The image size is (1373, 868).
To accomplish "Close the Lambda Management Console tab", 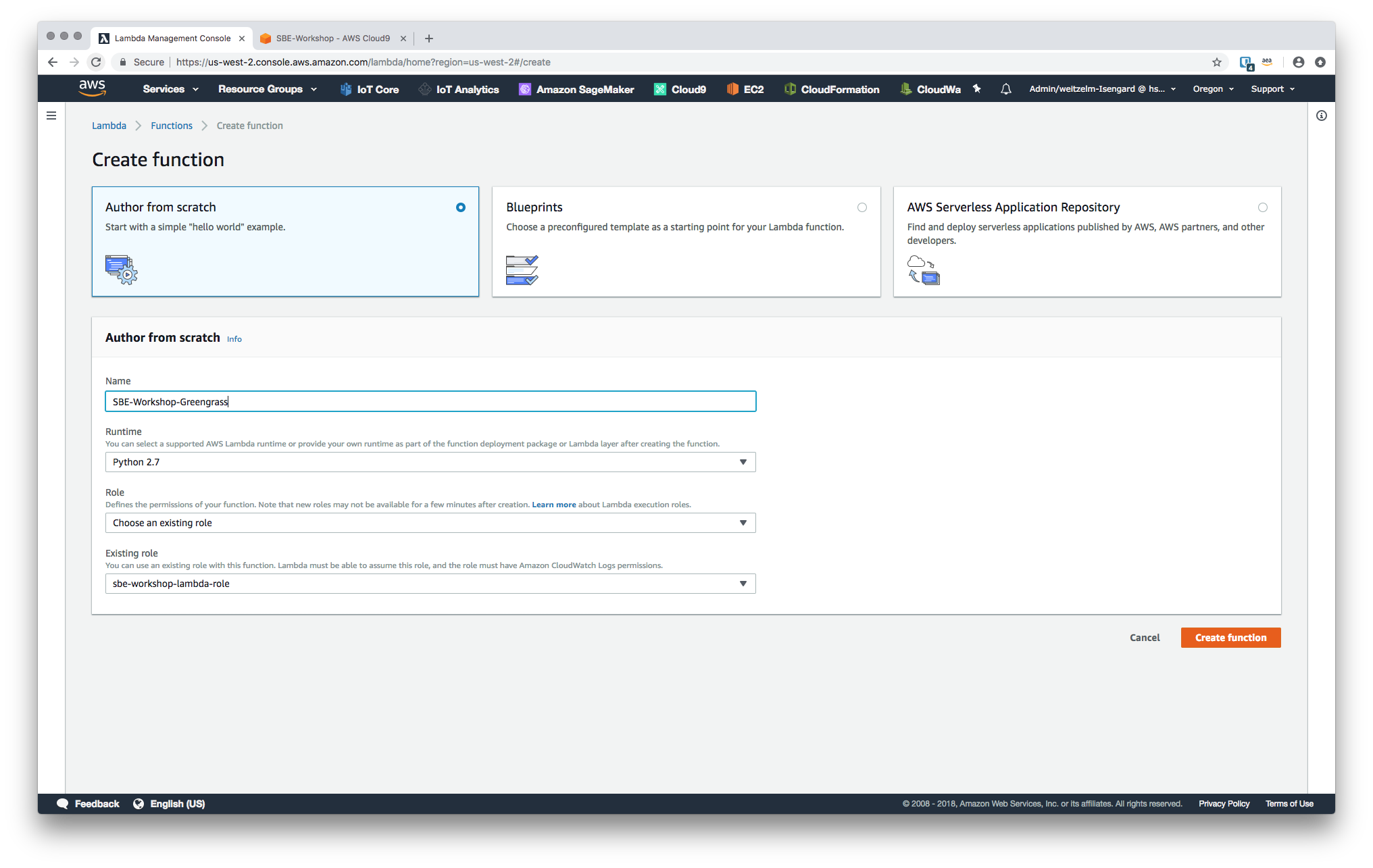I will pyautogui.click(x=242, y=39).
